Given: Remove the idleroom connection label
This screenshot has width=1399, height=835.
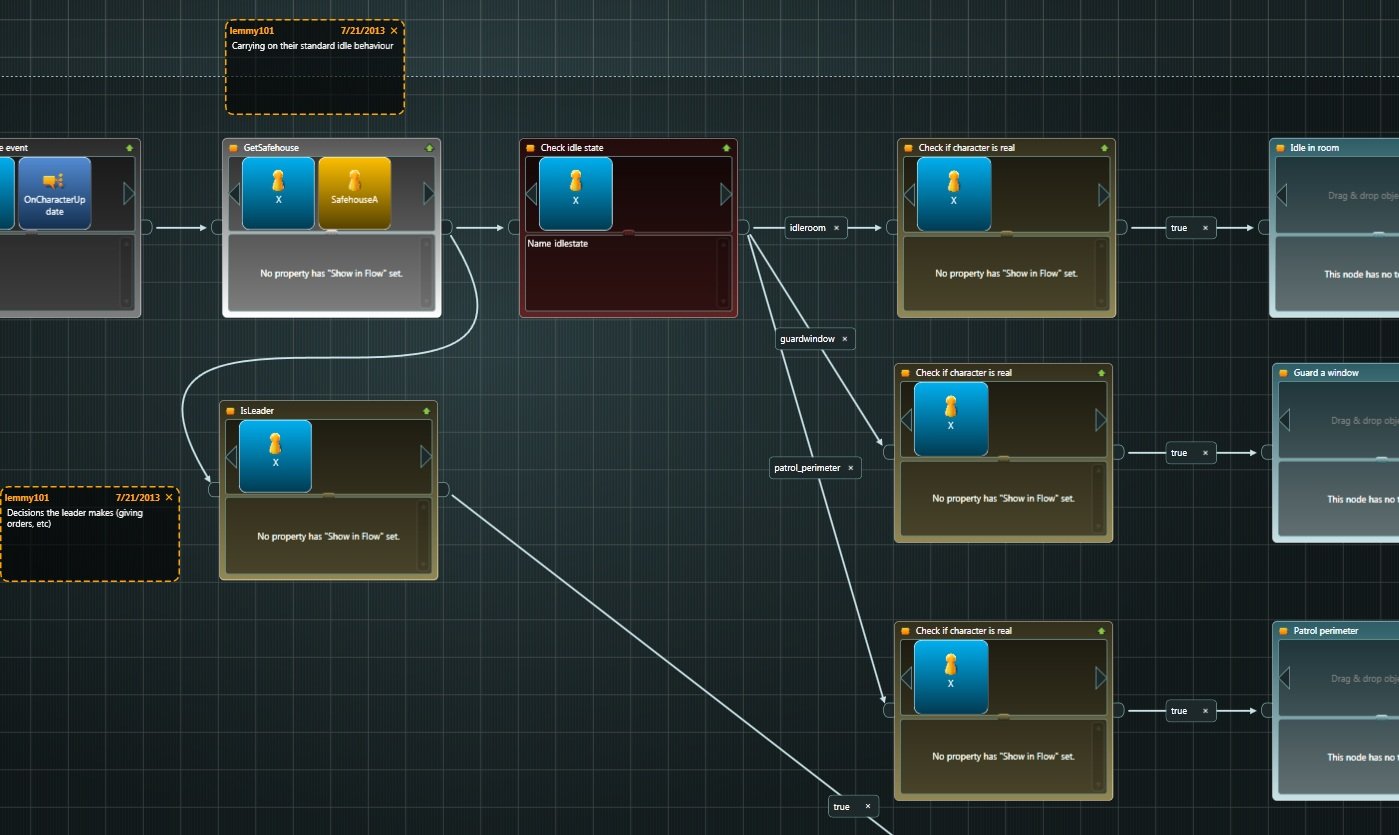Looking at the screenshot, I should click(x=837, y=228).
